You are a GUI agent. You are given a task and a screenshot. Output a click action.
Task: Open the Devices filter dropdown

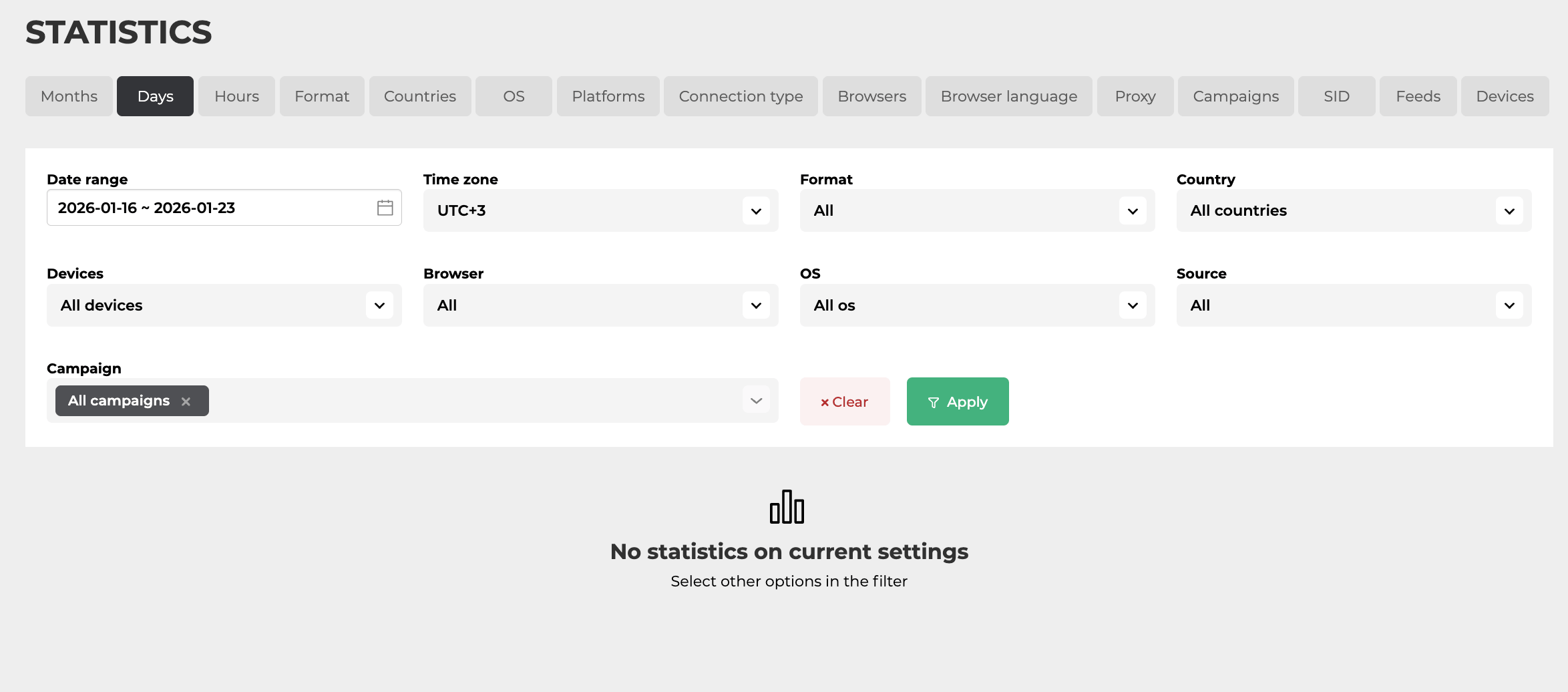point(224,306)
